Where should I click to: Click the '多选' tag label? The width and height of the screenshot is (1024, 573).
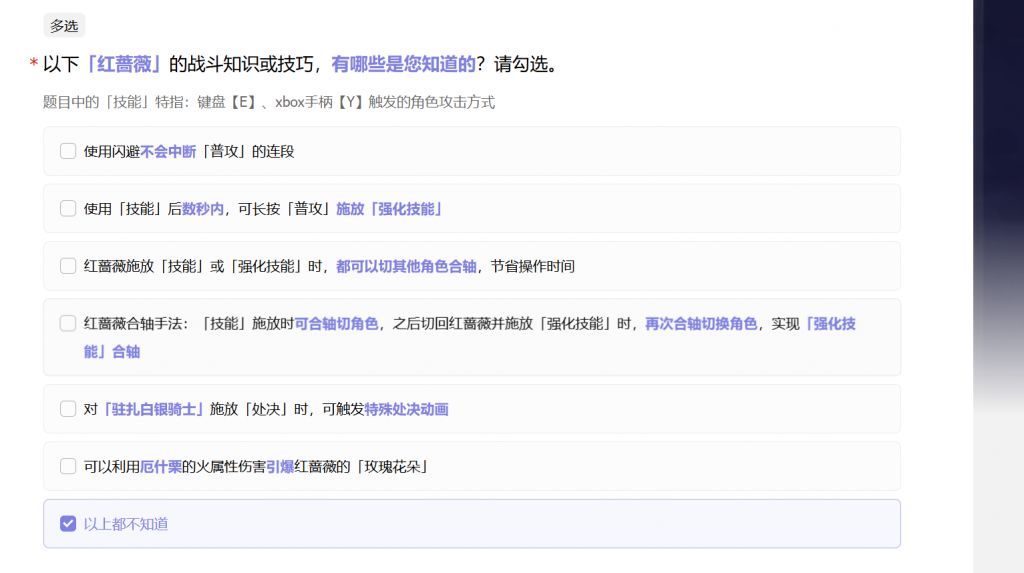tap(64, 25)
